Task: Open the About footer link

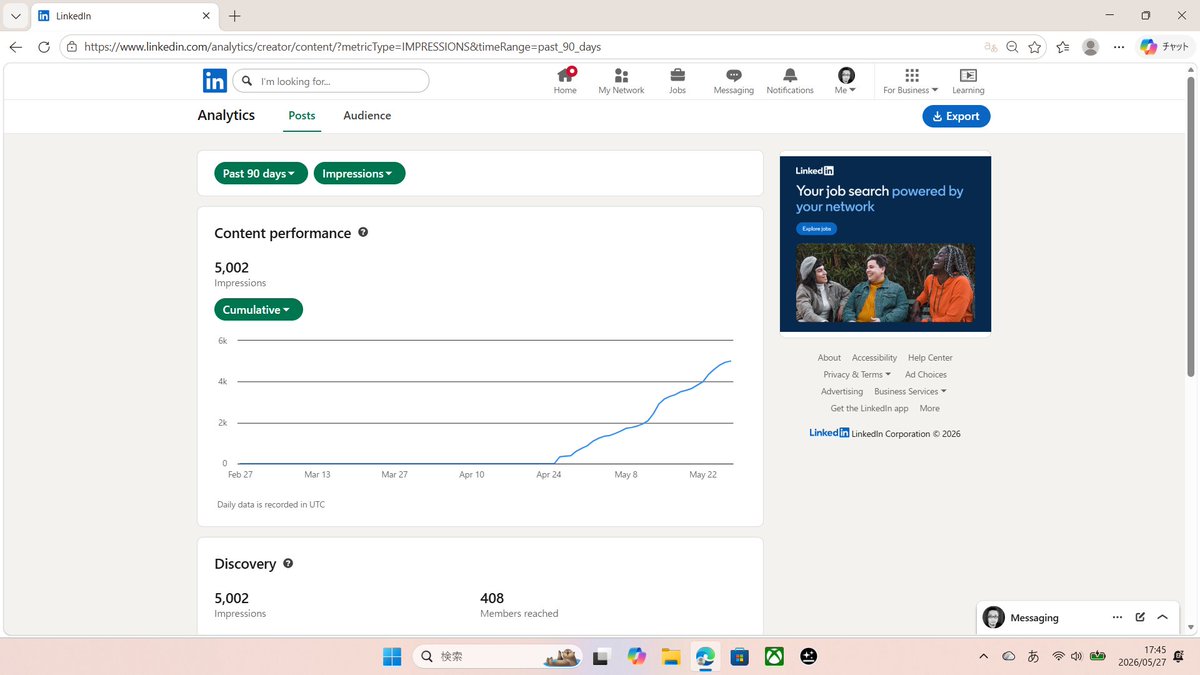Action: pos(829,357)
